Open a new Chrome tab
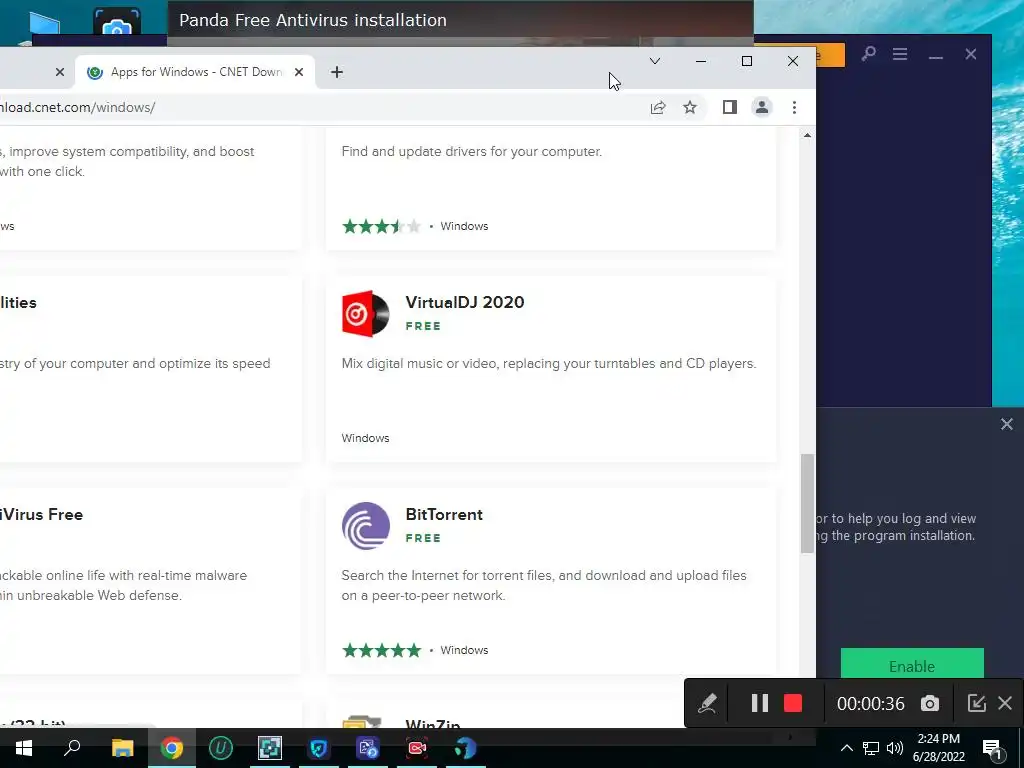Image resolution: width=1024 pixels, height=768 pixels. point(336,72)
